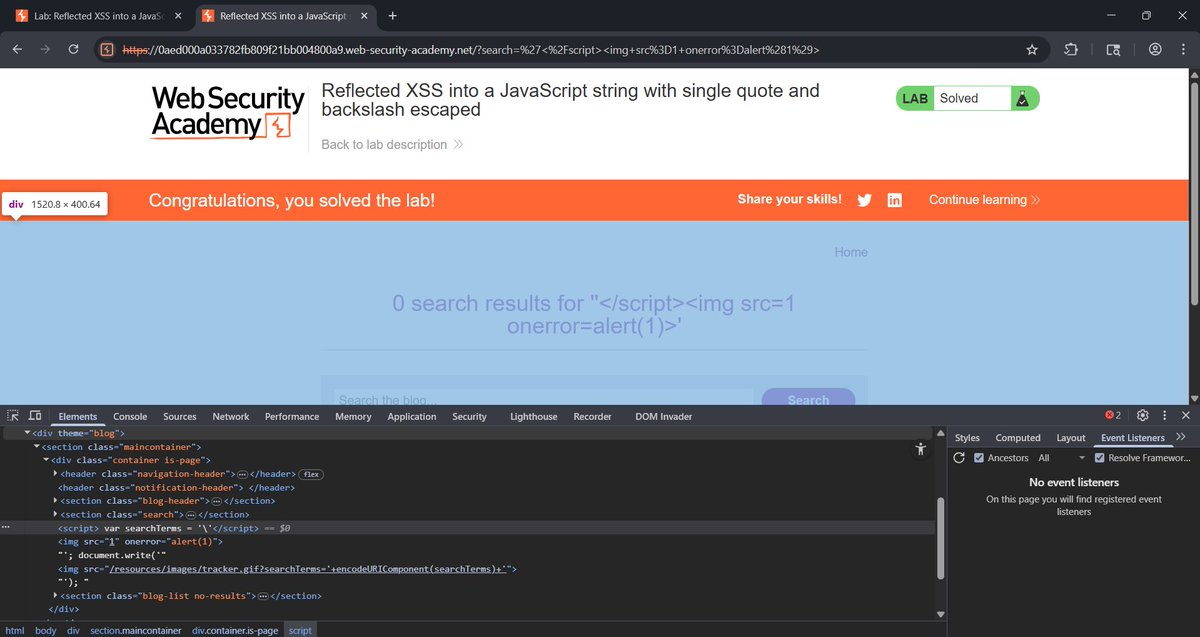1200x637 pixels.
Task: Open the Performance tab
Action: click(292, 416)
